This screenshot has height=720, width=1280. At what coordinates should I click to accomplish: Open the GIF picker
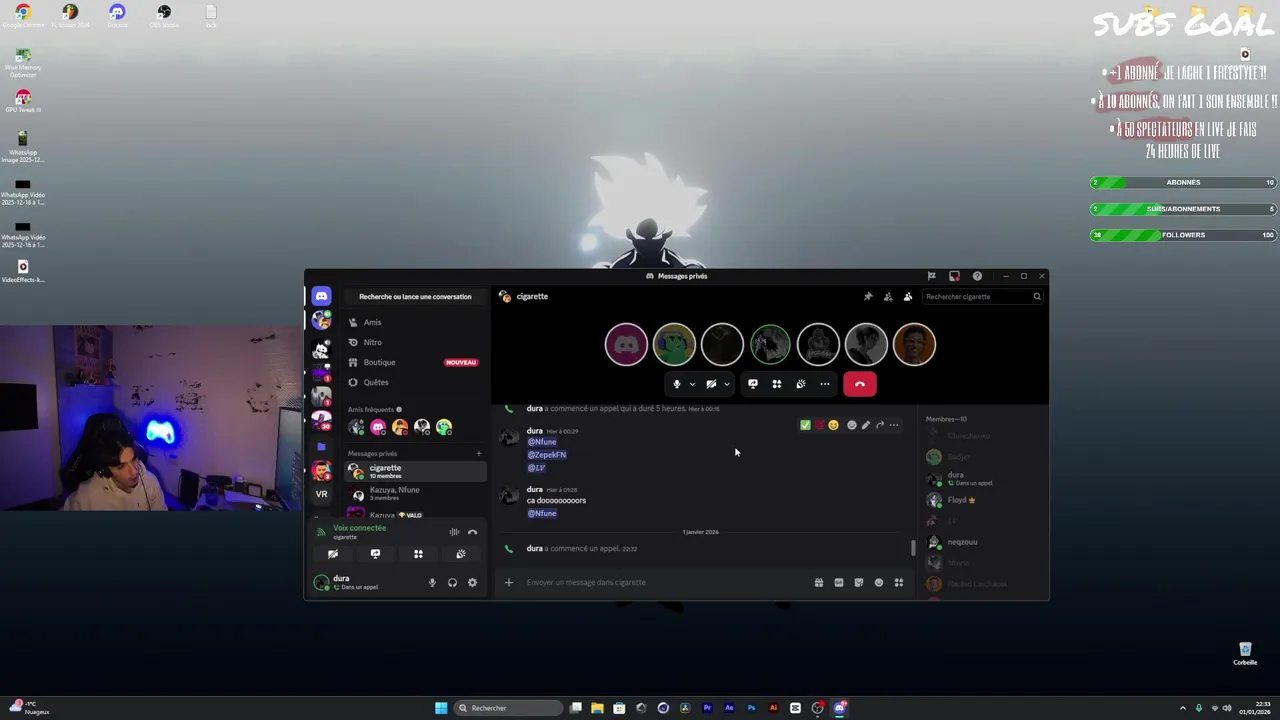[839, 582]
